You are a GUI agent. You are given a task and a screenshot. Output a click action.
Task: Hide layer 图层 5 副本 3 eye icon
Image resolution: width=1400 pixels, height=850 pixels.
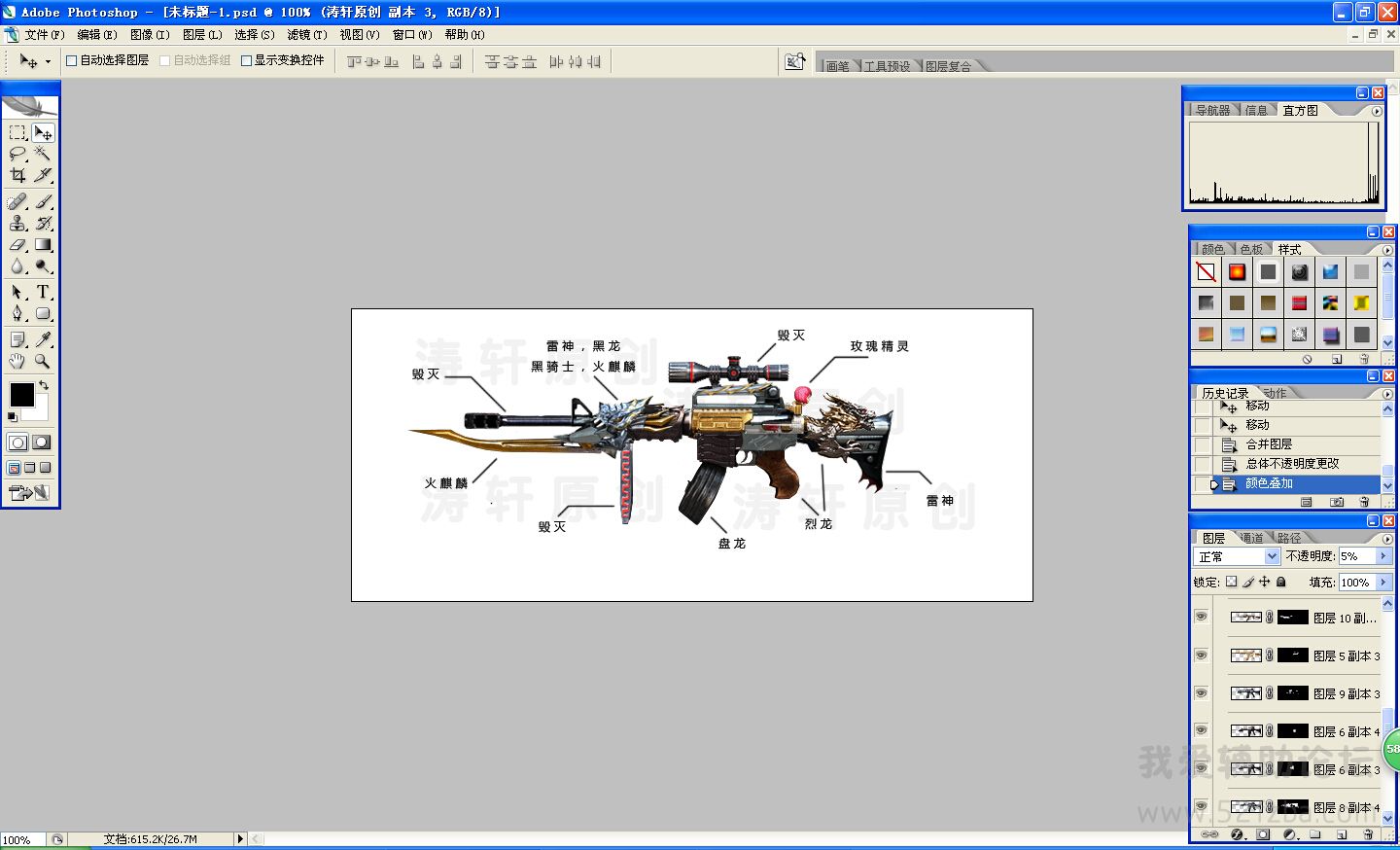pos(1202,655)
